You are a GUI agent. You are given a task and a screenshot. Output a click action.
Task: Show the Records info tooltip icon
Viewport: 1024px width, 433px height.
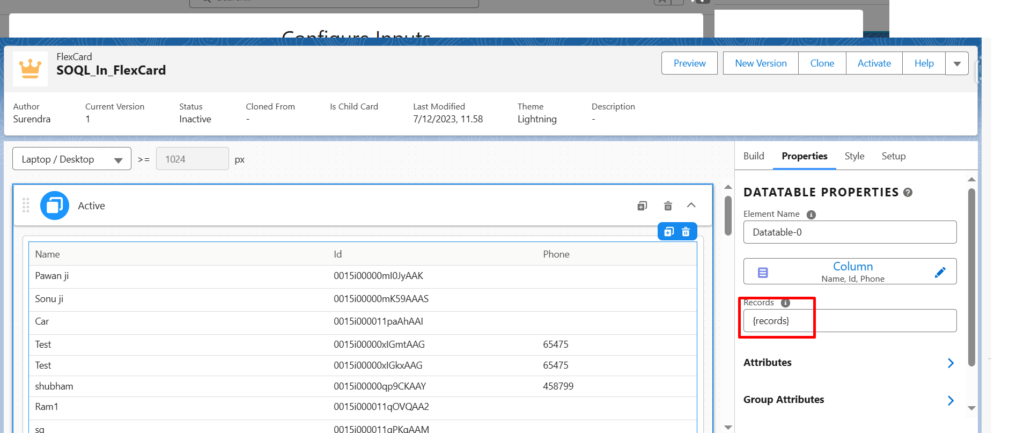pyautogui.click(x=786, y=303)
